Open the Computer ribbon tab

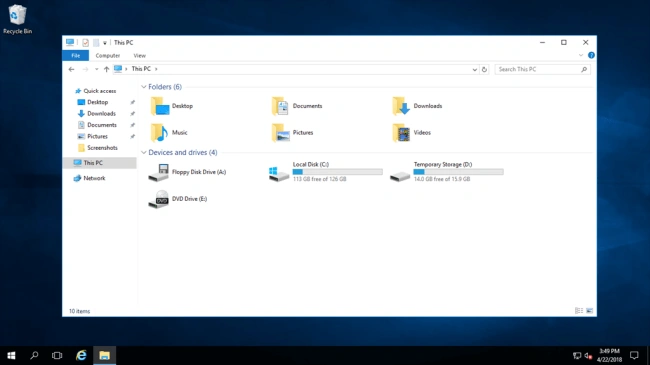(x=108, y=56)
